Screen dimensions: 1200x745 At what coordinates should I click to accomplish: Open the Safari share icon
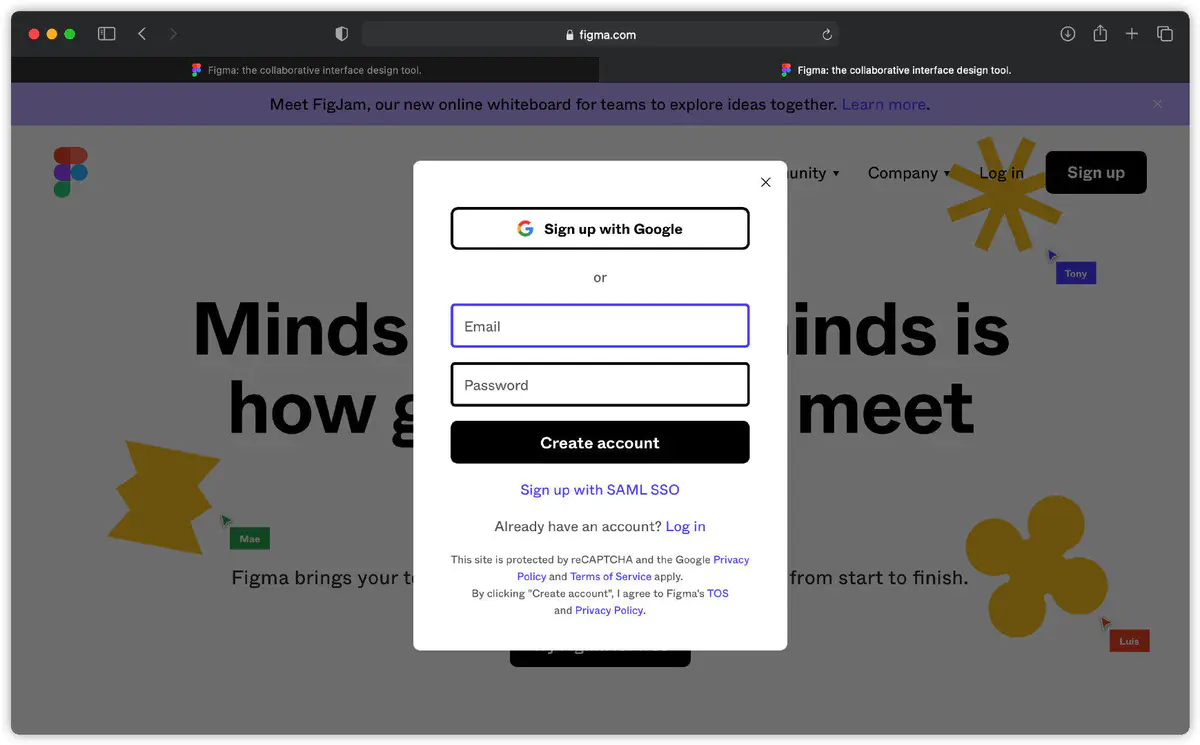1100,33
